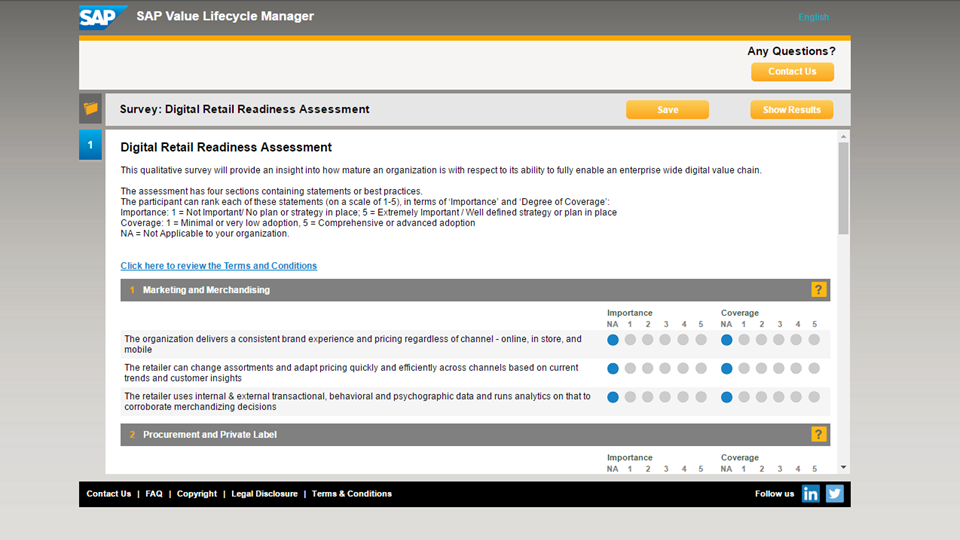Set Importance 3 for consistent brand experience

pos(665,340)
